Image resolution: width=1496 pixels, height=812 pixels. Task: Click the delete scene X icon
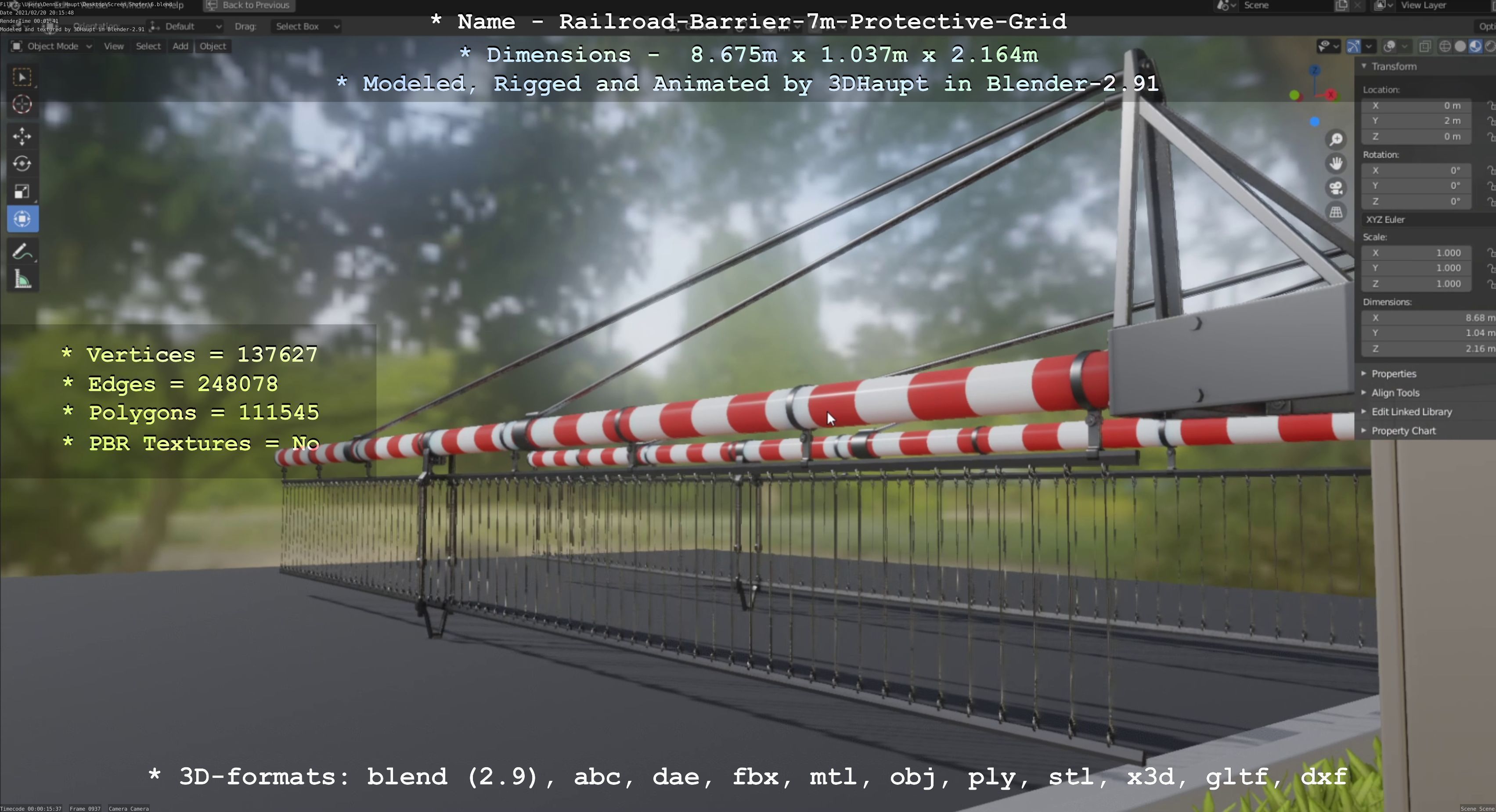[1358, 5]
